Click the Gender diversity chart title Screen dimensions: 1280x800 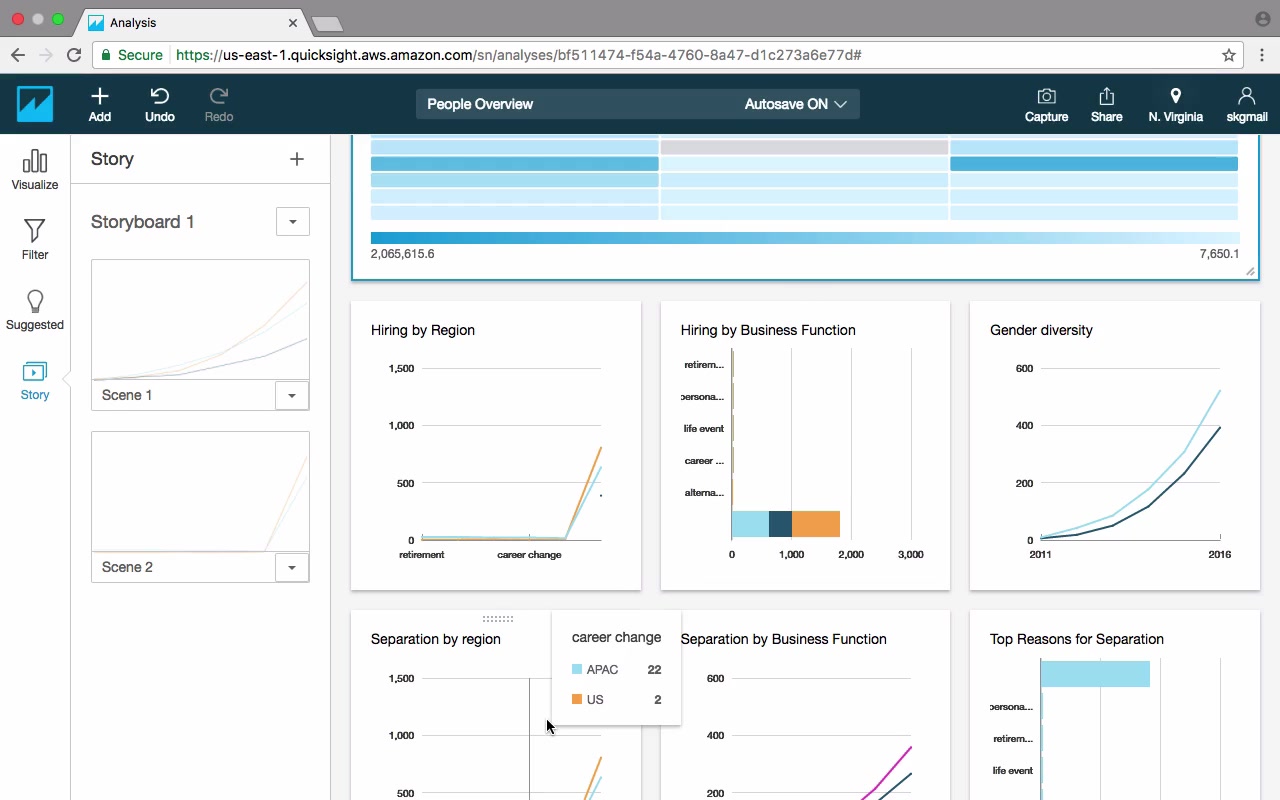[x=1041, y=330]
